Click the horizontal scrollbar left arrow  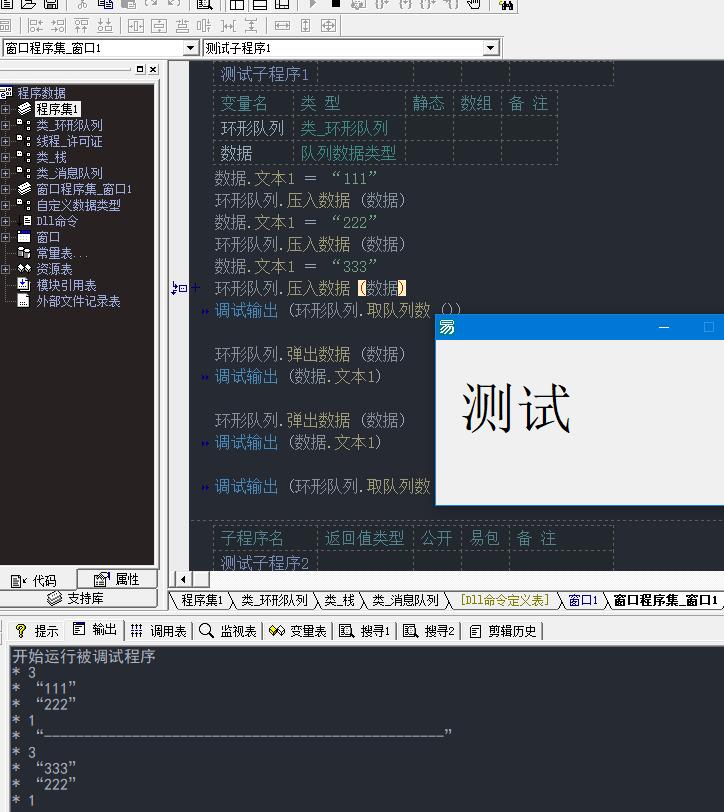click(183, 578)
